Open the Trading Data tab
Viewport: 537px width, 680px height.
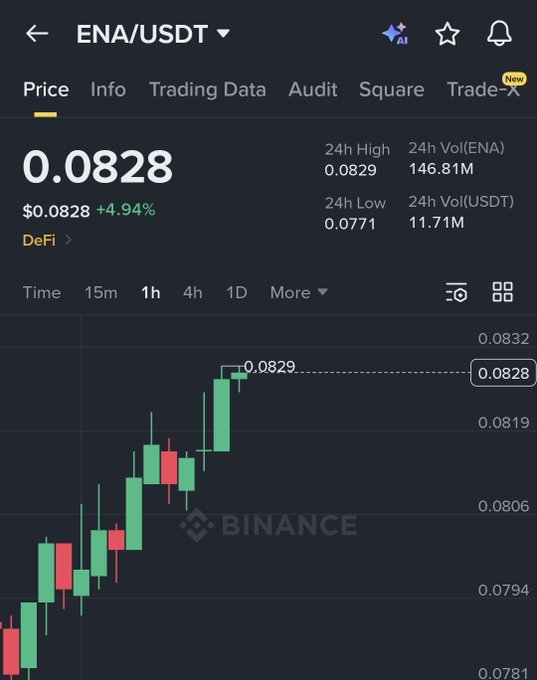click(x=207, y=90)
